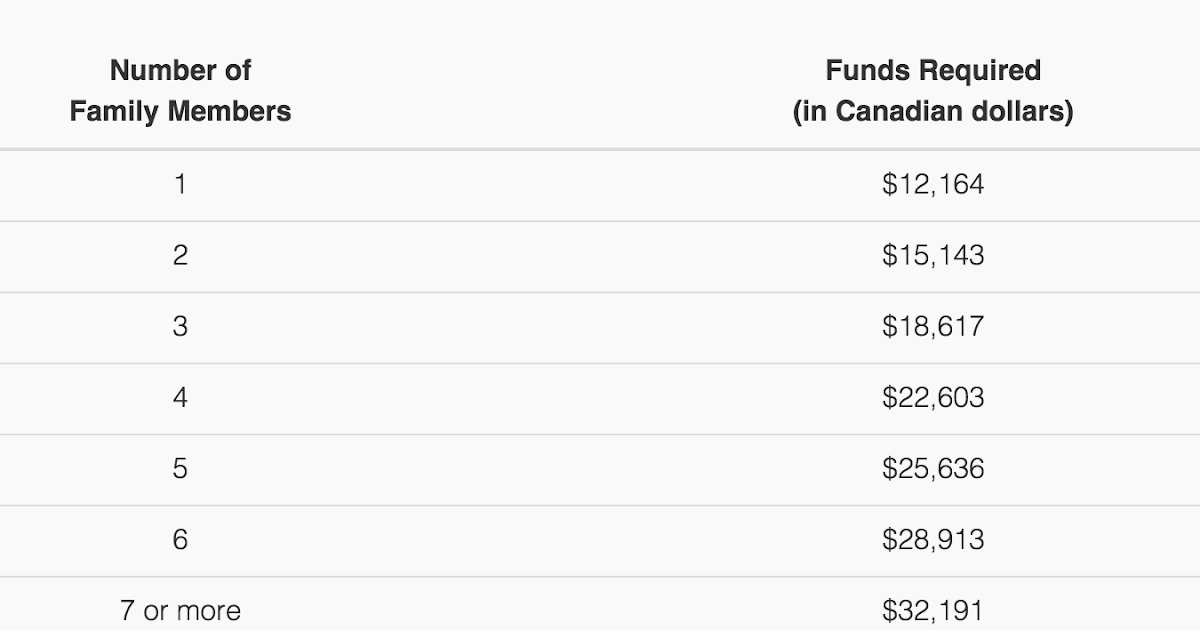This screenshot has width=1200, height=630.
Task: Click the "(in Canadian dollars)" header subtitle
Action: tap(932, 111)
